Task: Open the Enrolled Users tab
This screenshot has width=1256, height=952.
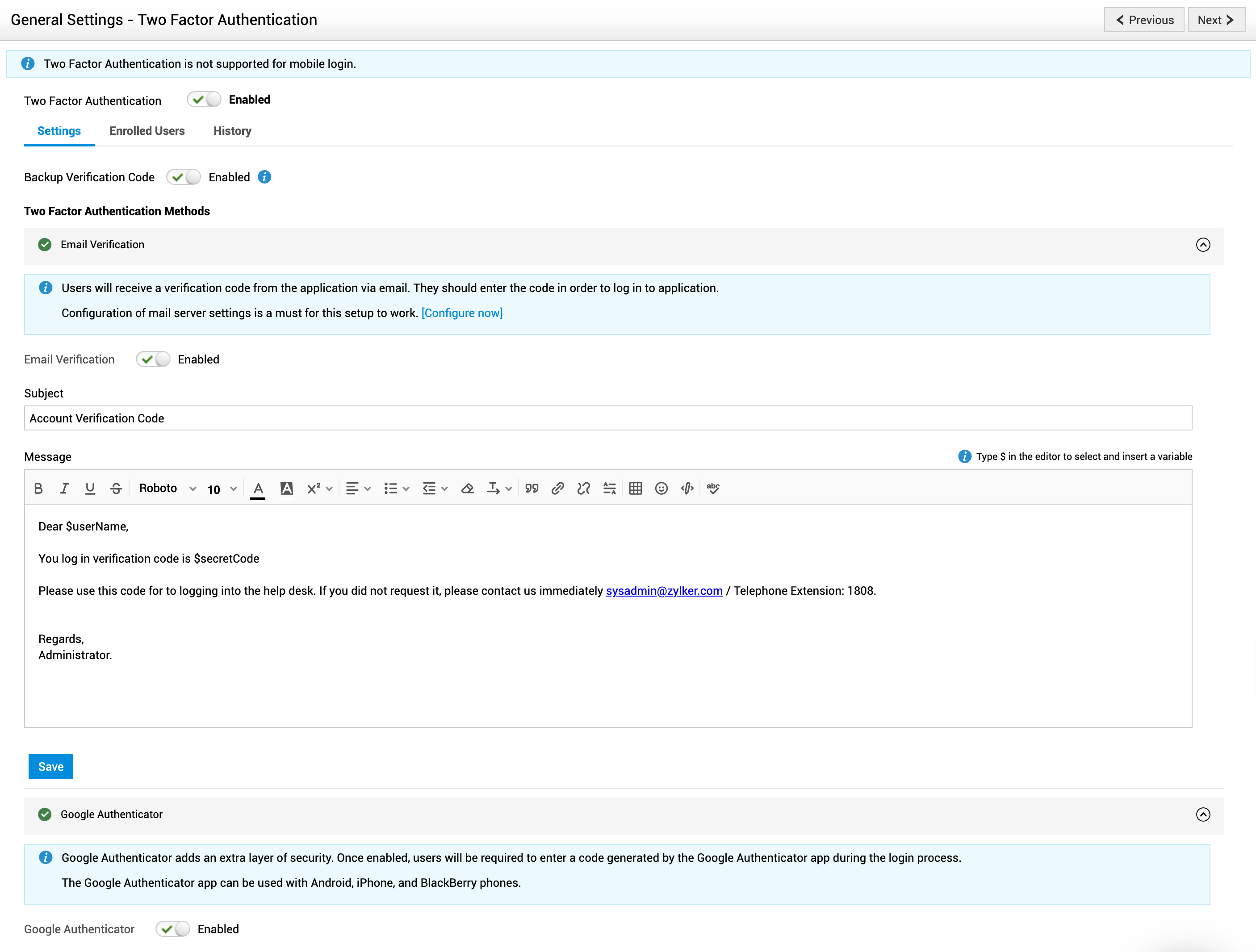Action: (x=147, y=131)
